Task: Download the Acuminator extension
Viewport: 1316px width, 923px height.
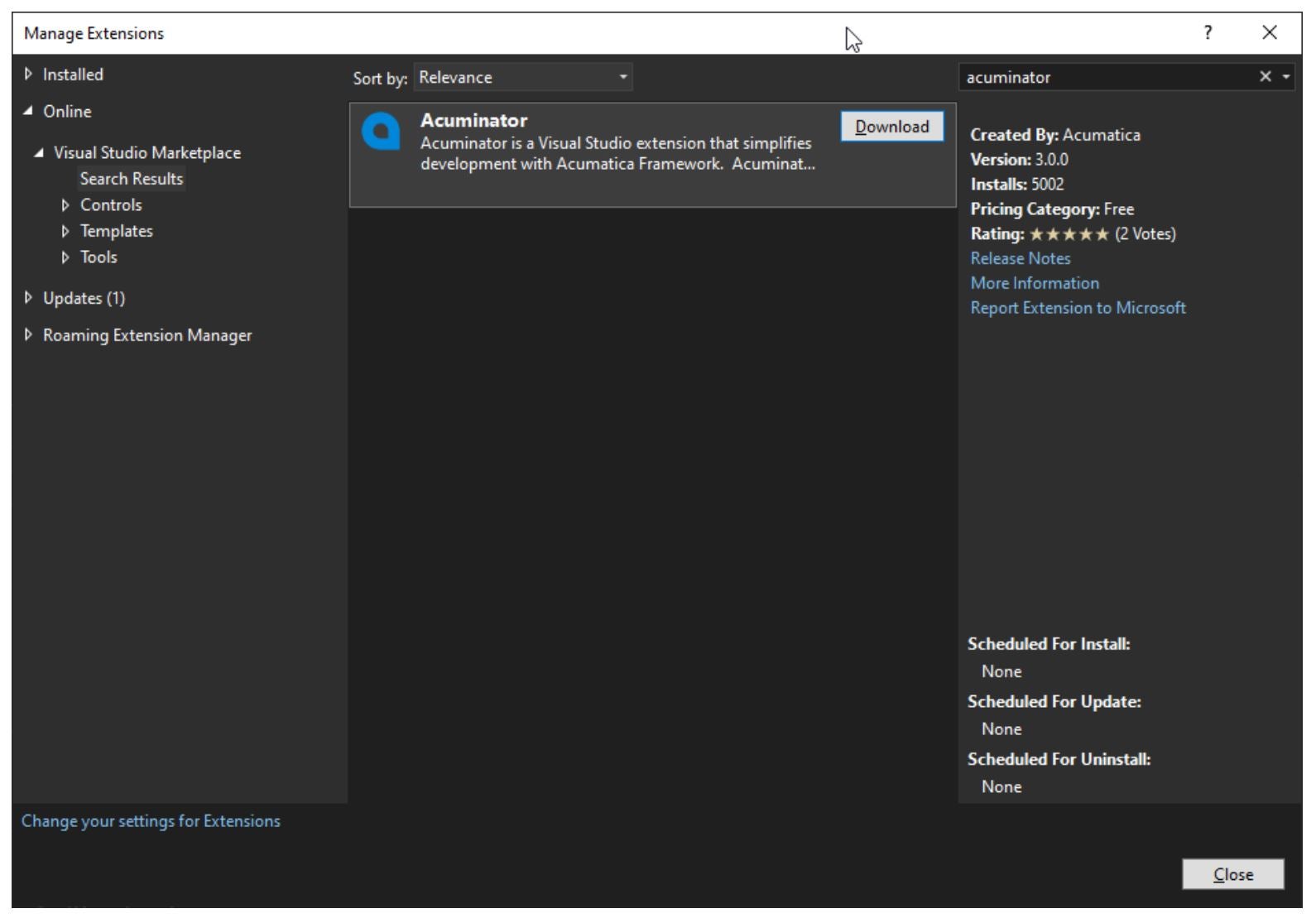Action: click(892, 127)
